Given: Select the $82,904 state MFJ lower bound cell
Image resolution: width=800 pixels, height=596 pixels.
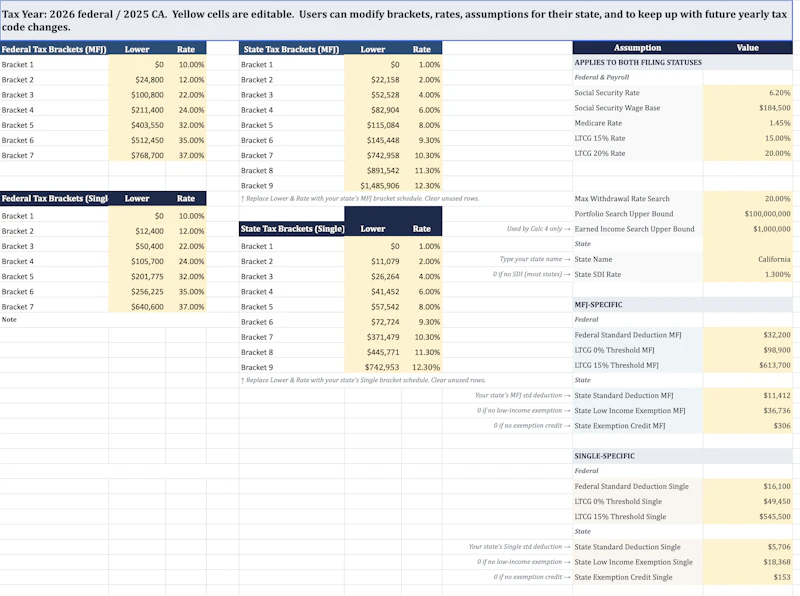Looking at the screenshot, I should [x=372, y=110].
